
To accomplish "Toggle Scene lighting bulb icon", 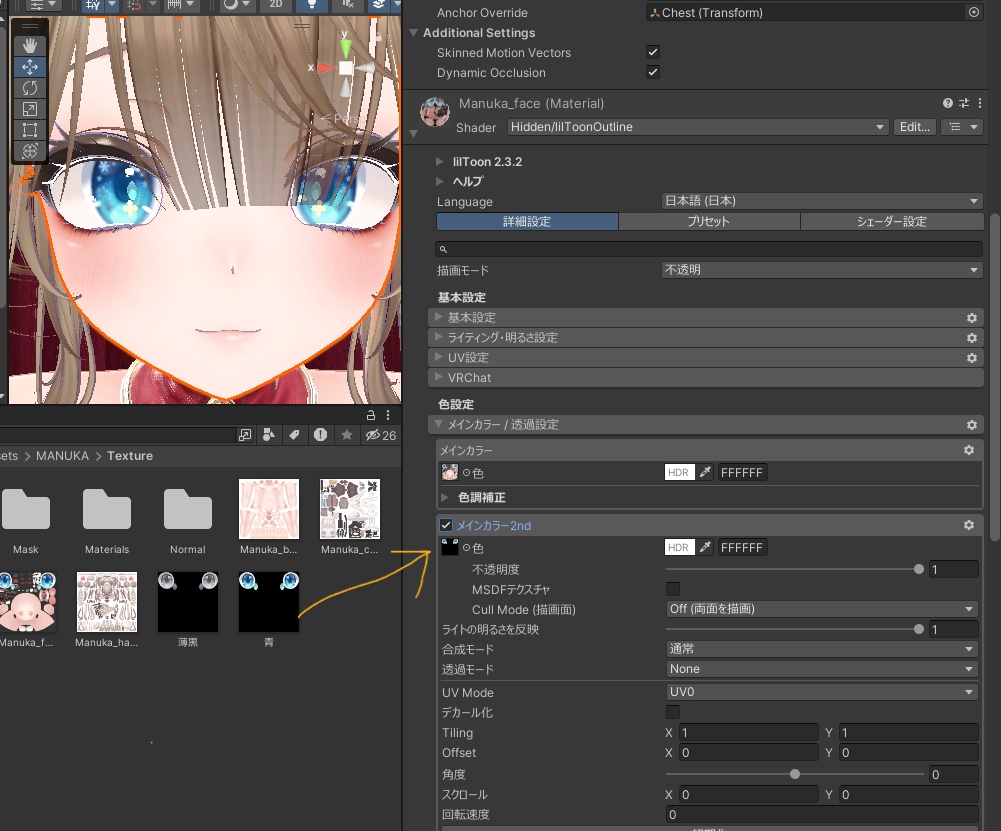I will 312,4.
